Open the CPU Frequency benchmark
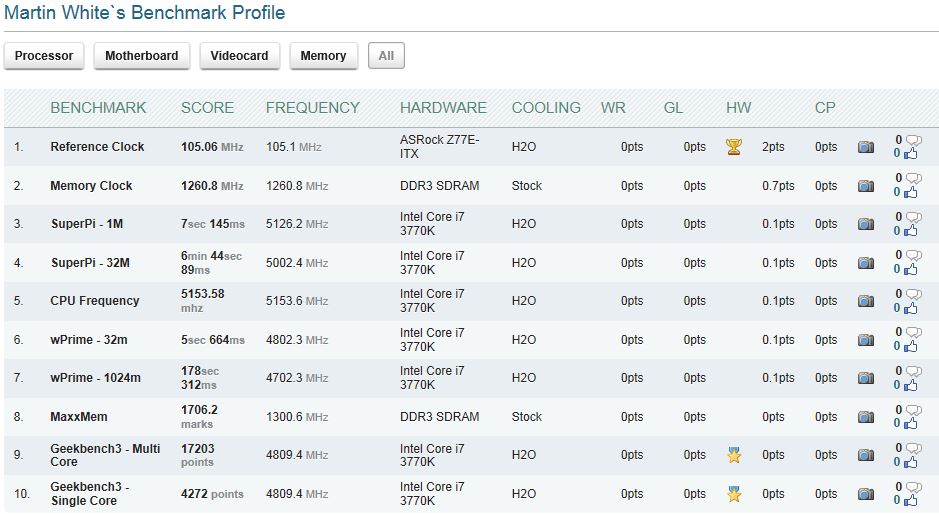 (95, 301)
